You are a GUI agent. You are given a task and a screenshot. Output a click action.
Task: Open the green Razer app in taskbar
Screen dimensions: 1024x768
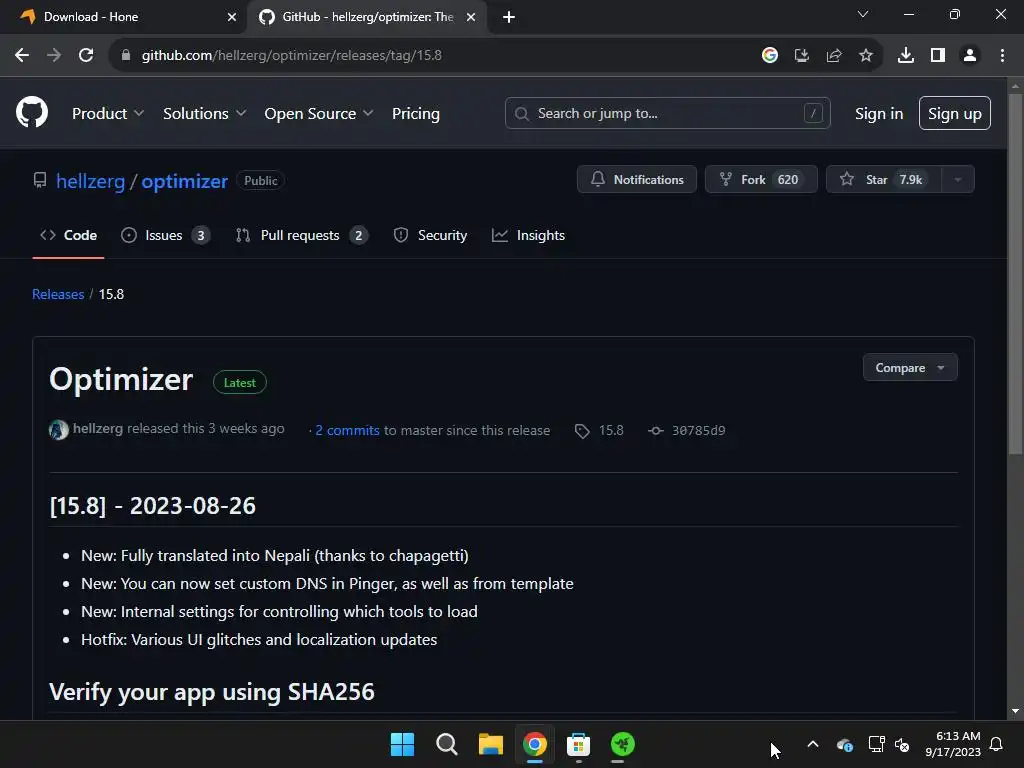click(623, 744)
